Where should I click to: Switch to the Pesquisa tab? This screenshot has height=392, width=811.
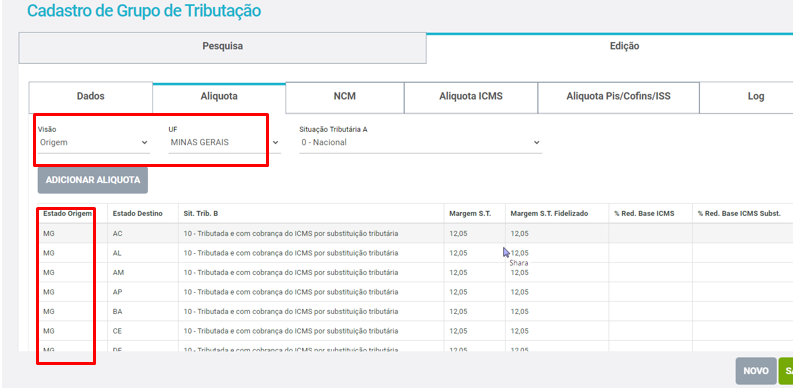coord(222,48)
